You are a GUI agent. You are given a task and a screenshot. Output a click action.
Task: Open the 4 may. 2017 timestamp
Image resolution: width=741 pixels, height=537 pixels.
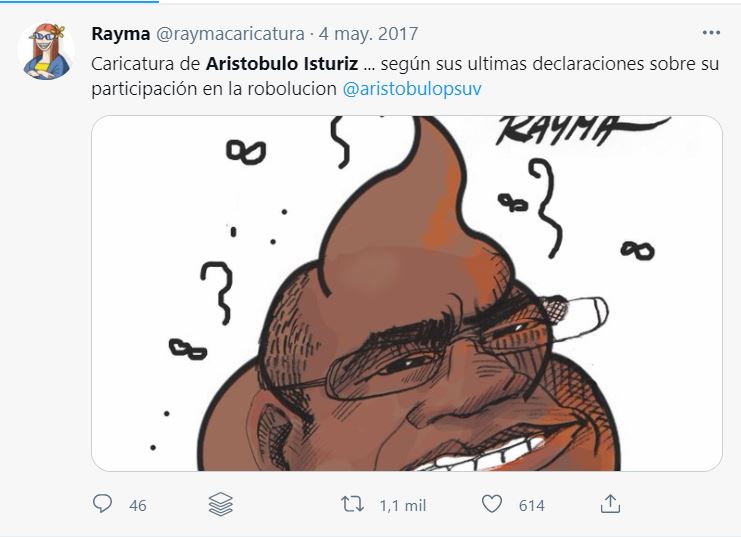tap(369, 34)
